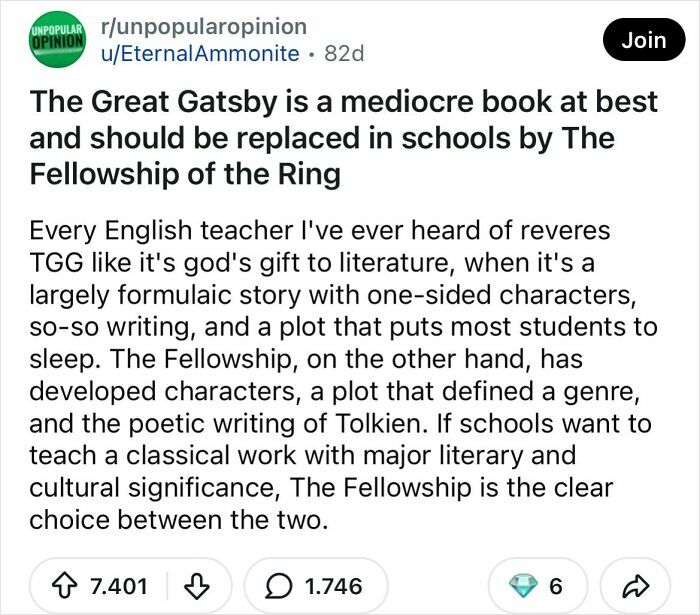
Task: Open the Unpopular Opinion subreddit avatar
Action: click(57, 39)
